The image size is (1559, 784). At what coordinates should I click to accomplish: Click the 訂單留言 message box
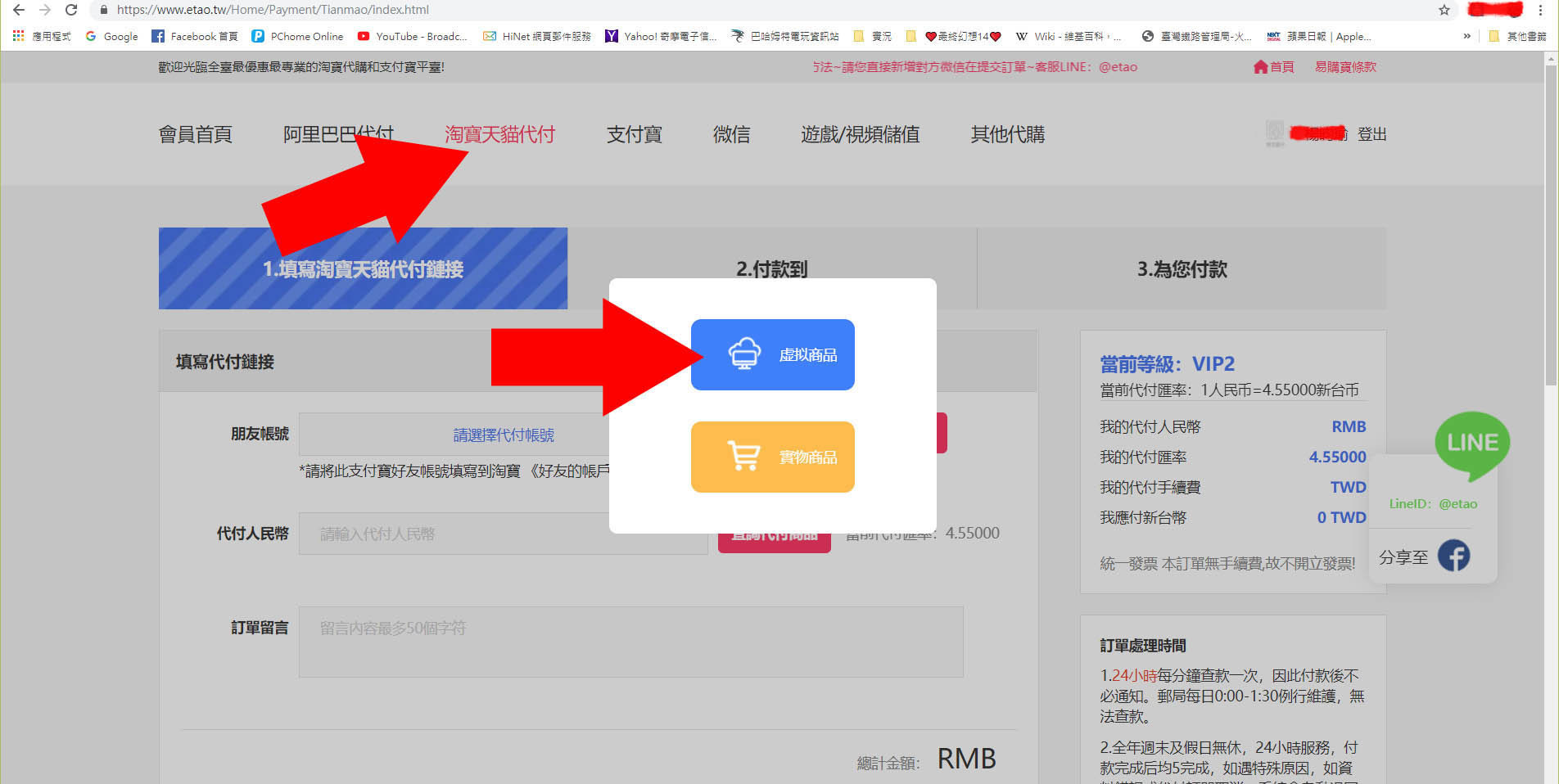point(630,642)
